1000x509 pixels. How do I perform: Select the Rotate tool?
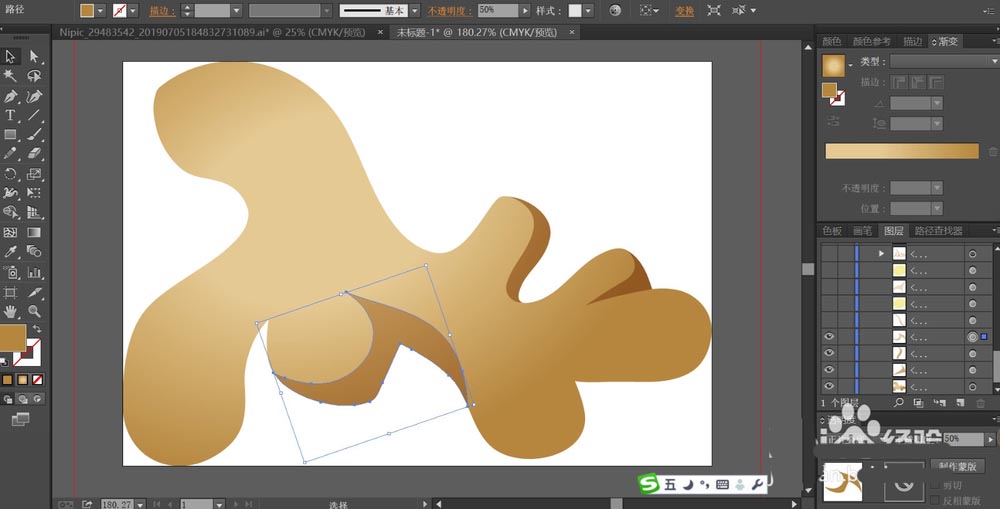point(10,173)
